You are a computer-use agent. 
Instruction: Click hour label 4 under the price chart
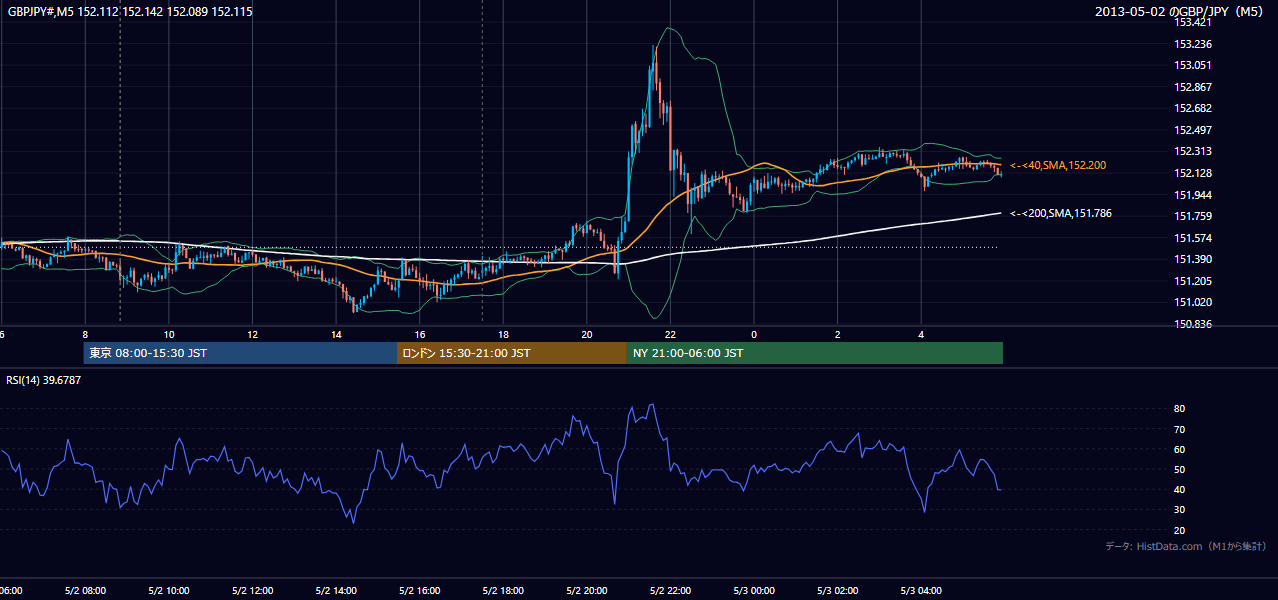tap(921, 334)
